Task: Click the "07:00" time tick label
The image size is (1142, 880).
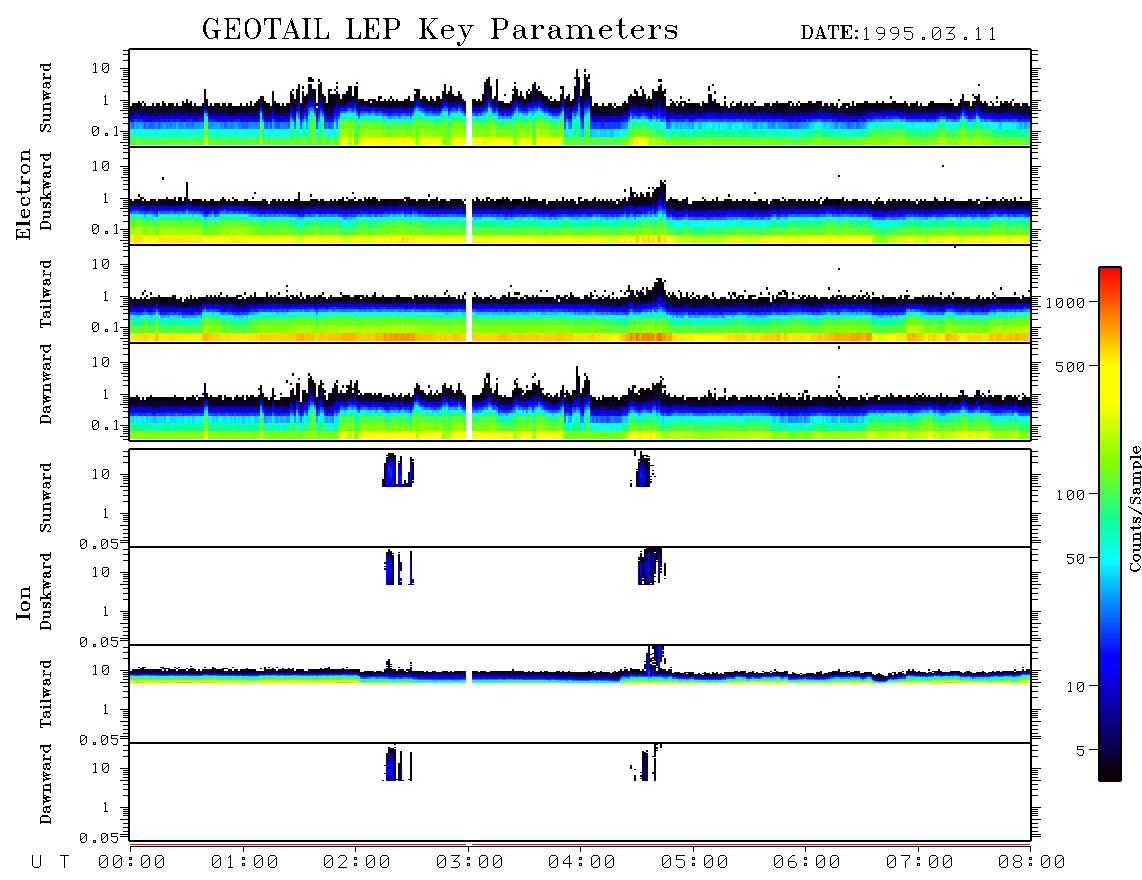Action: click(919, 863)
